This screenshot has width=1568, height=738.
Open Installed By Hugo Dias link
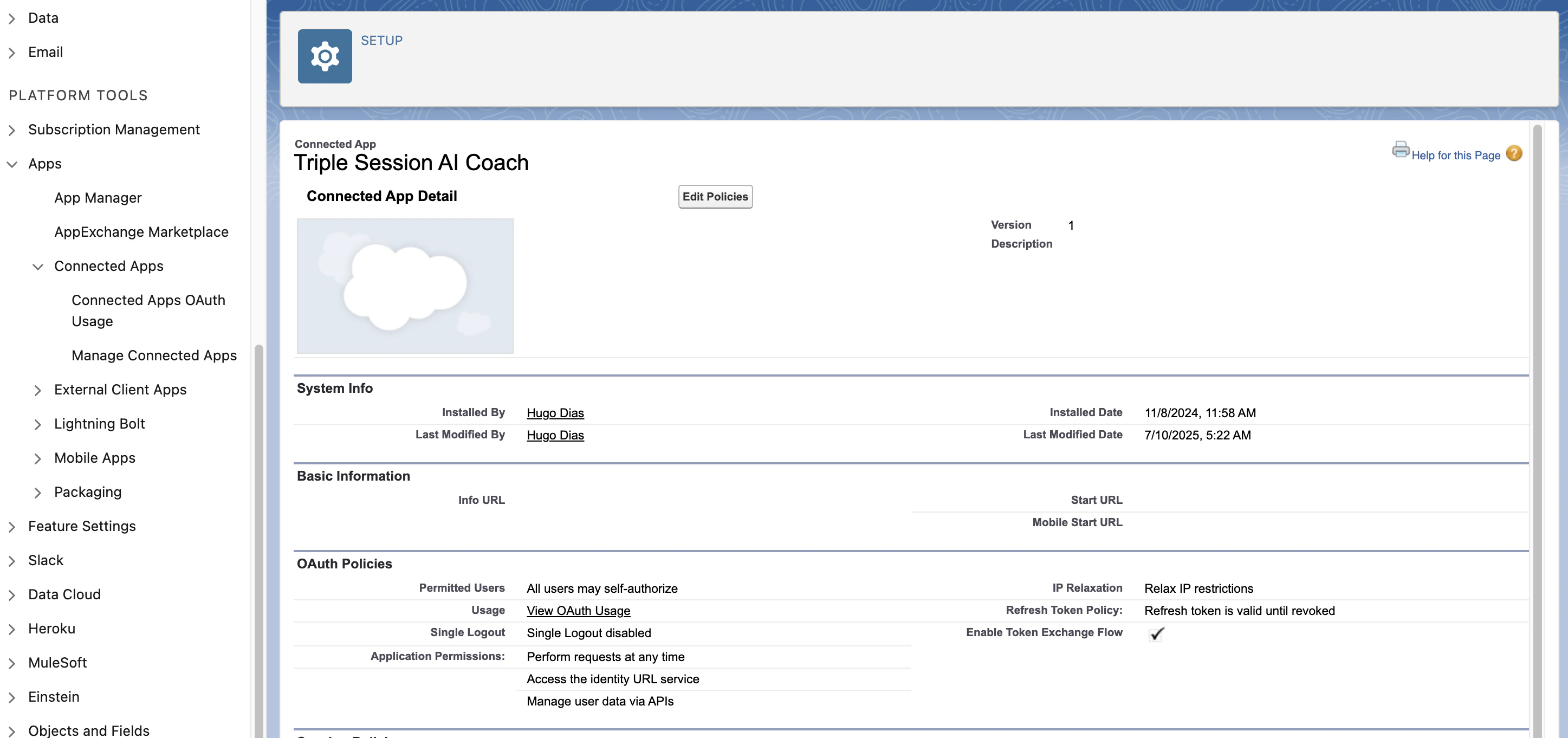[x=555, y=413]
